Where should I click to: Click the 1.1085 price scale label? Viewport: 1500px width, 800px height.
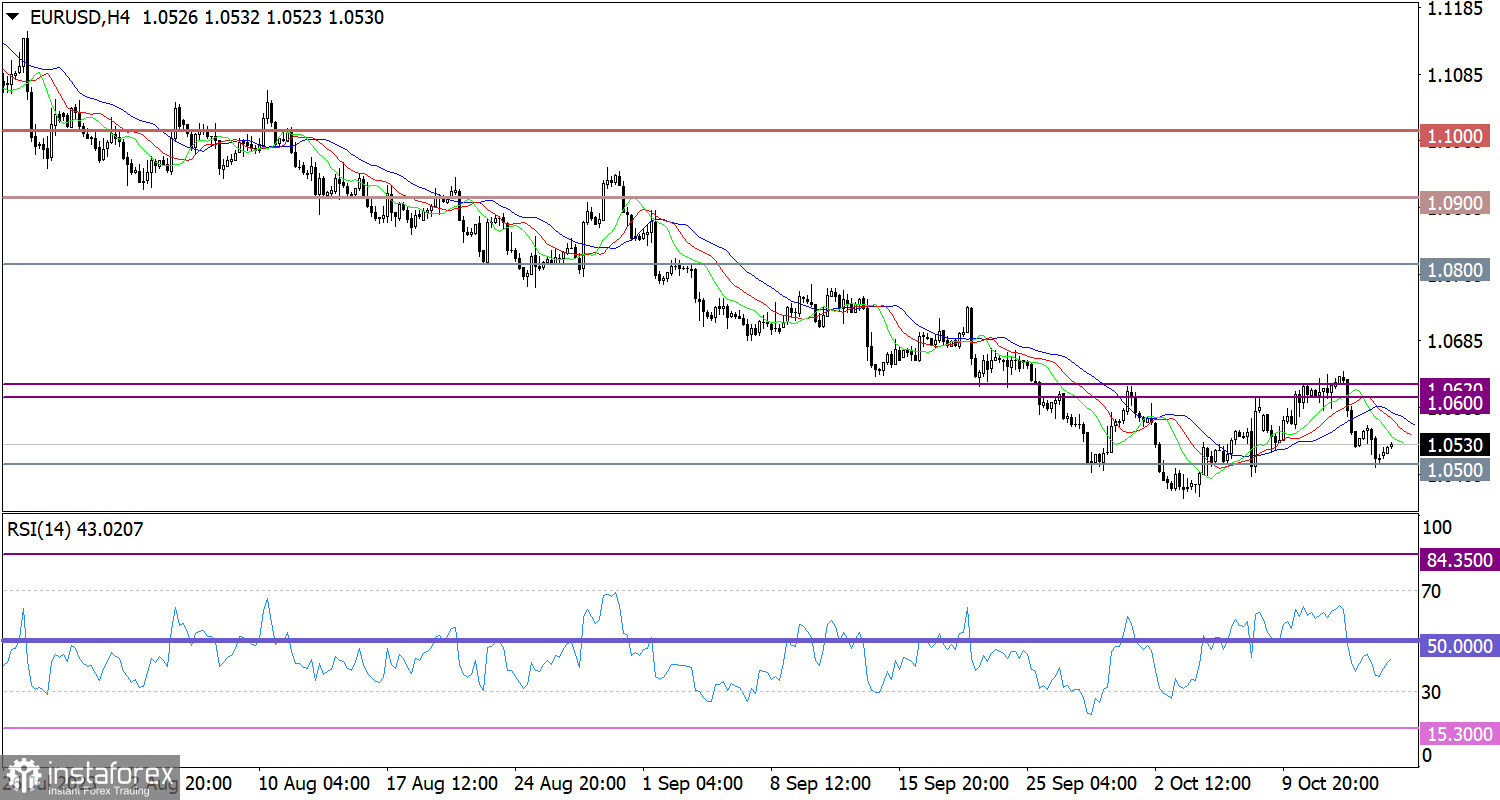(1456, 75)
